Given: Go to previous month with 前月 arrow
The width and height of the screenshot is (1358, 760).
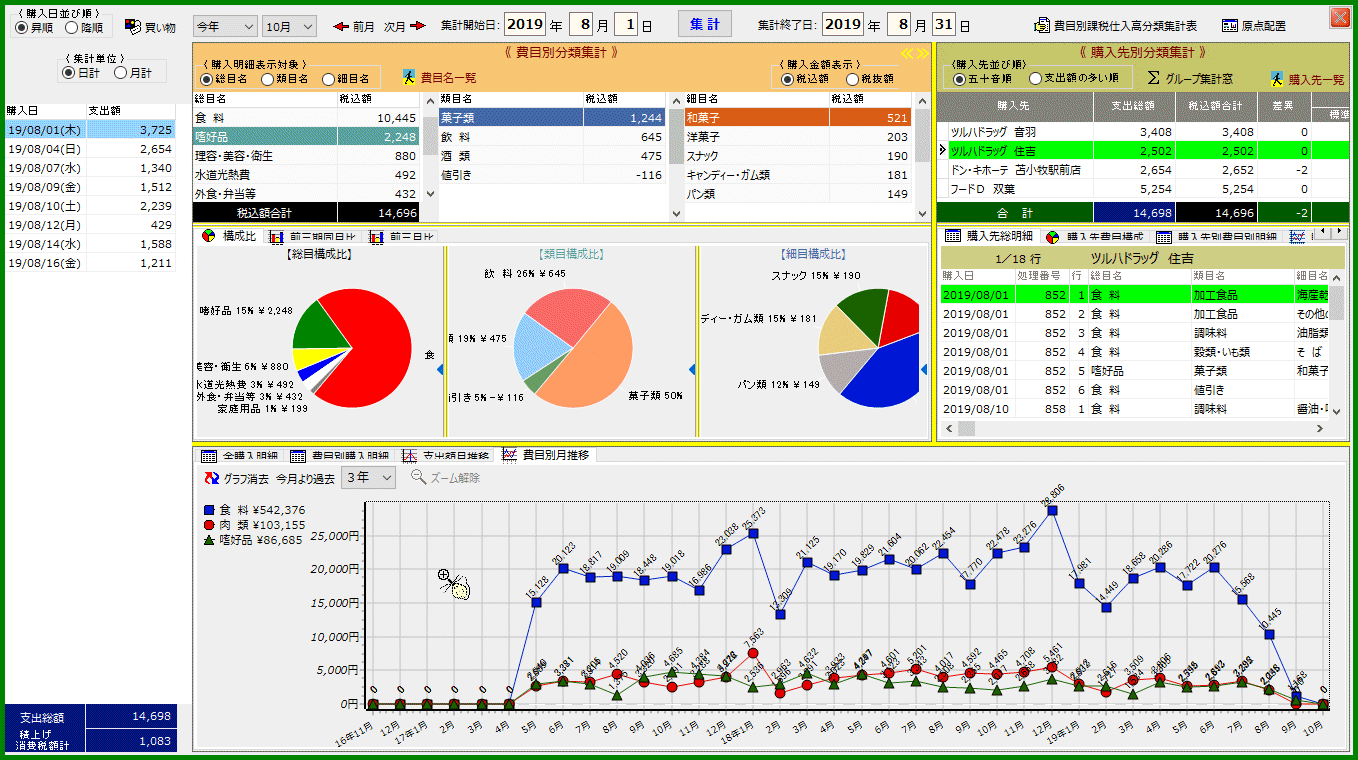Looking at the screenshot, I should pos(342,26).
